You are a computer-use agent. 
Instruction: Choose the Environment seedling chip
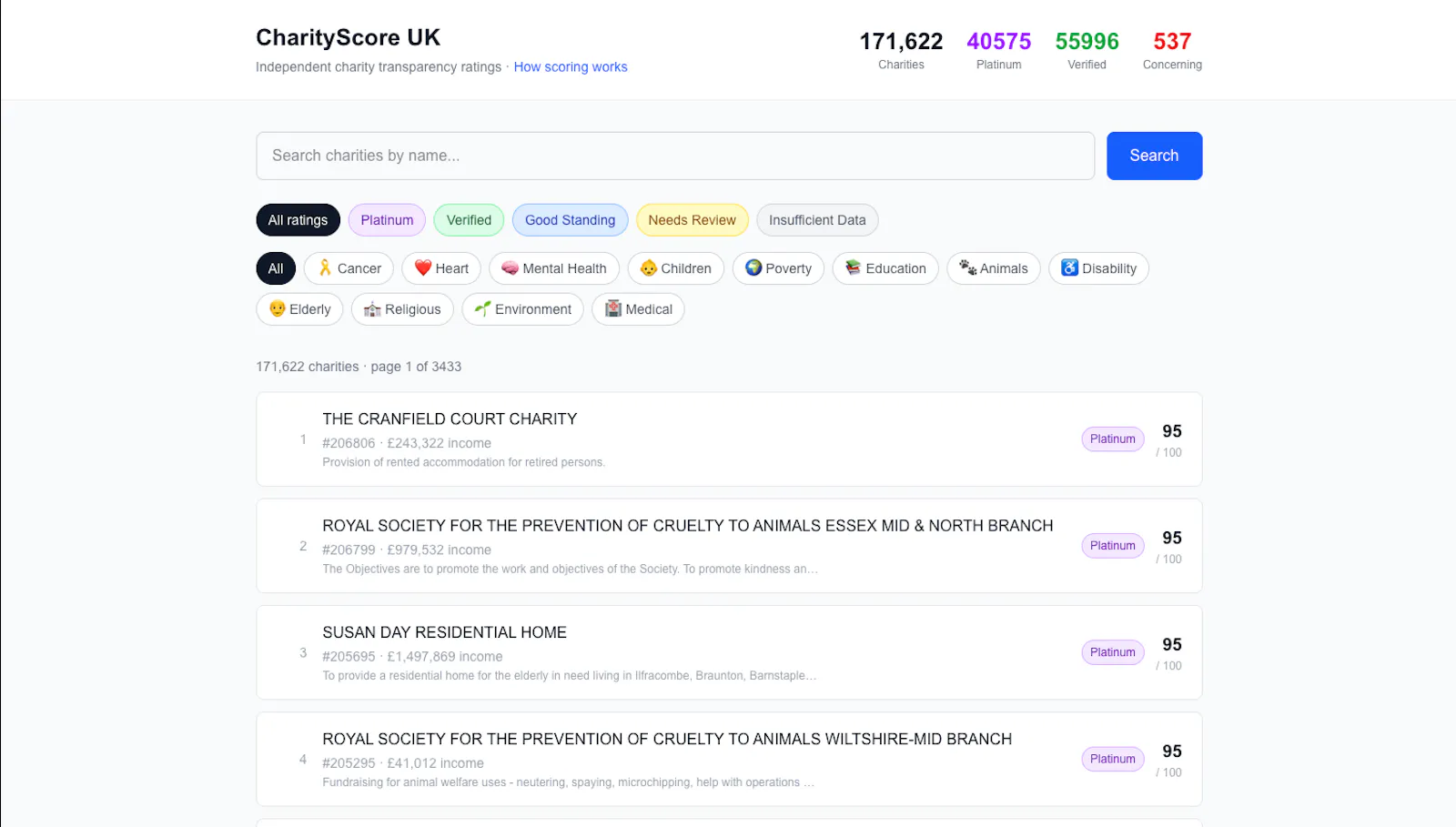(522, 309)
